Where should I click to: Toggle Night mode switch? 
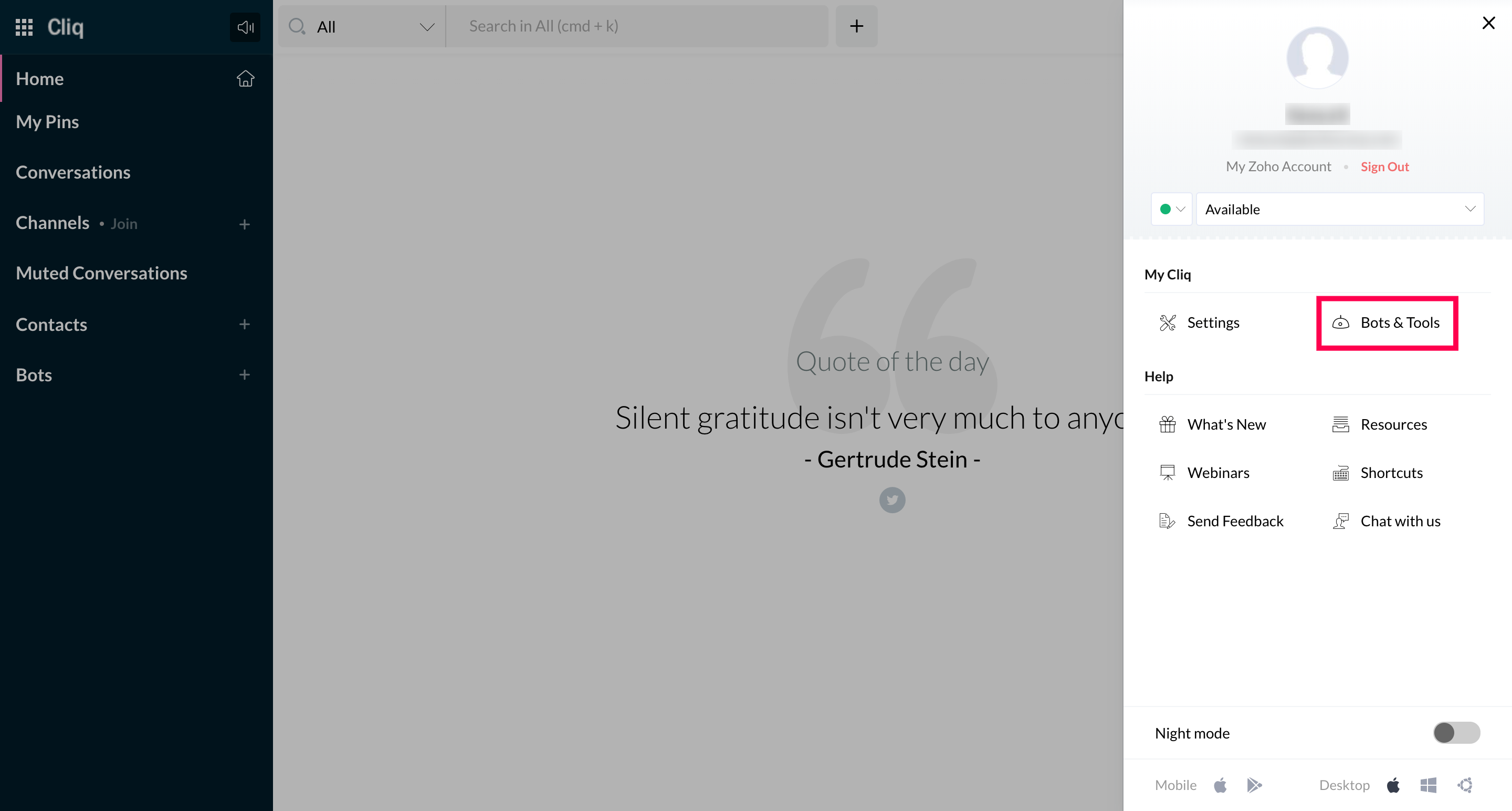[1456, 732]
